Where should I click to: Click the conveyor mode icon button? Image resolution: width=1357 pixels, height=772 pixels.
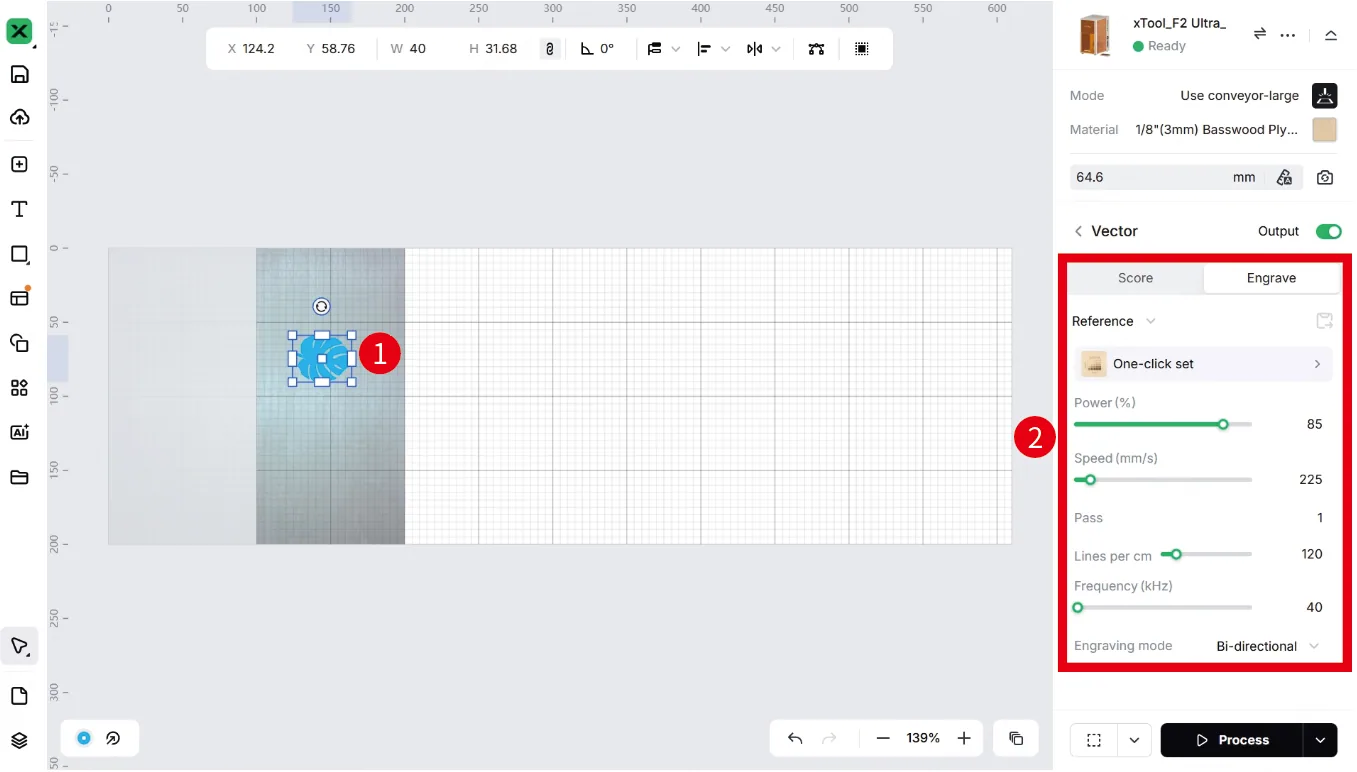(x=1325, y=96)
